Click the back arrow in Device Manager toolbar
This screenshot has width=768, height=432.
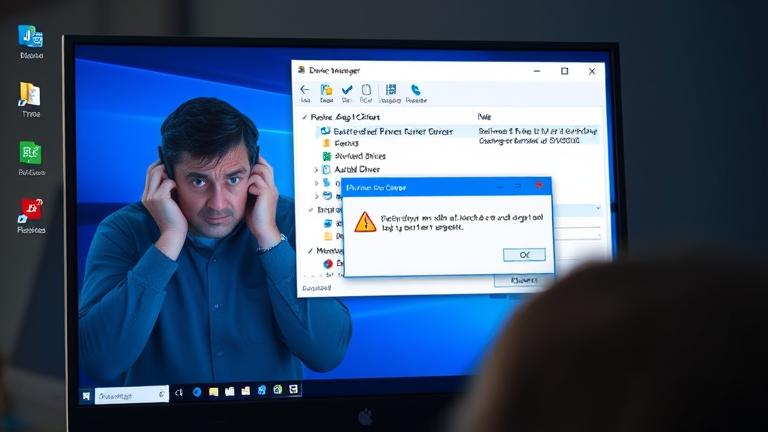click(x=305, y=90)
